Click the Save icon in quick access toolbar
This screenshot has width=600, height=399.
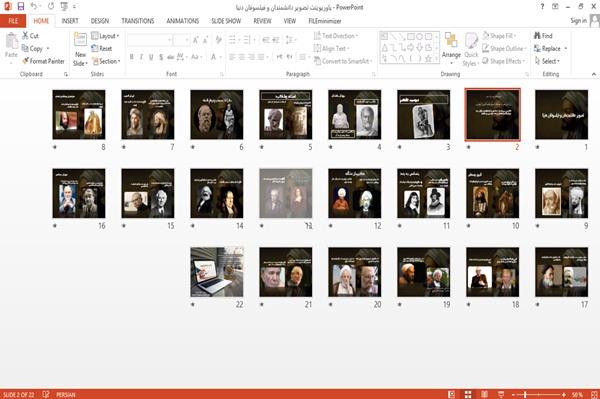pyautogui.click(x=21, y=7)
